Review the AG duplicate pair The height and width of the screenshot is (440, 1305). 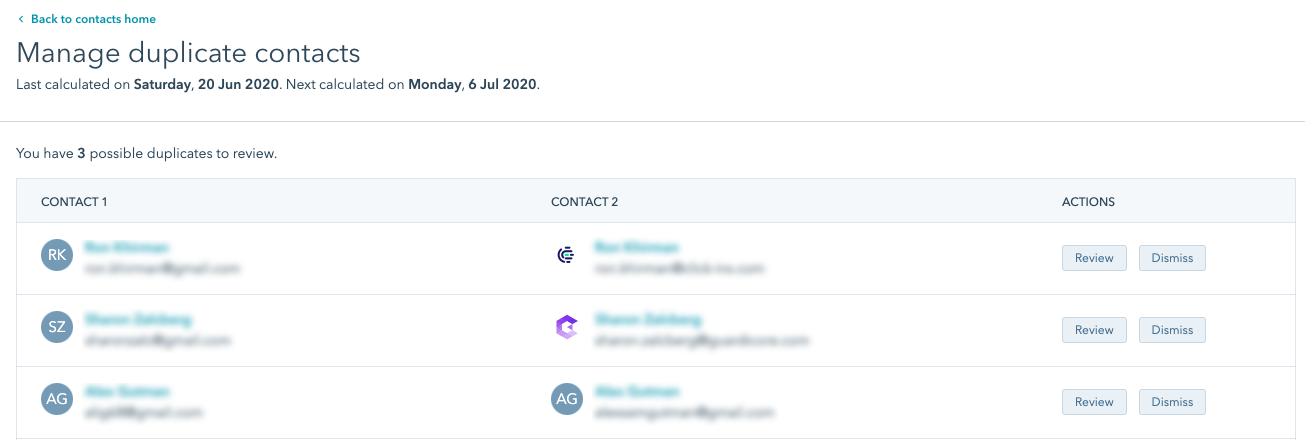tap(1094, 402)
